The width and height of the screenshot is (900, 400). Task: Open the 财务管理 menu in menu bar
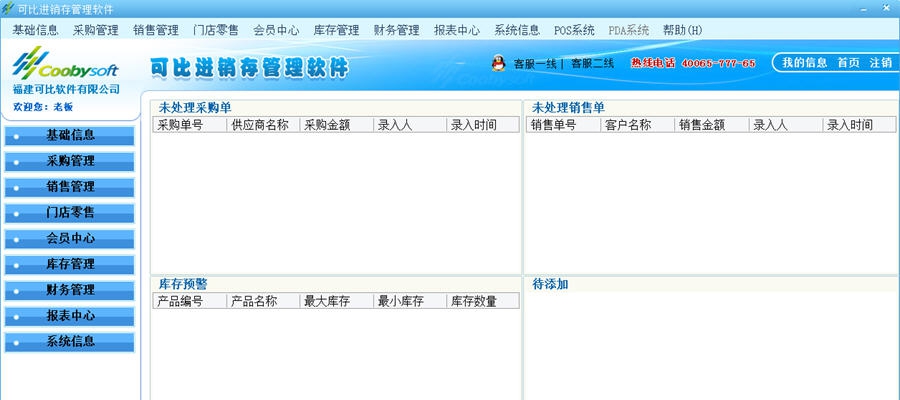(x=397, y=30)
